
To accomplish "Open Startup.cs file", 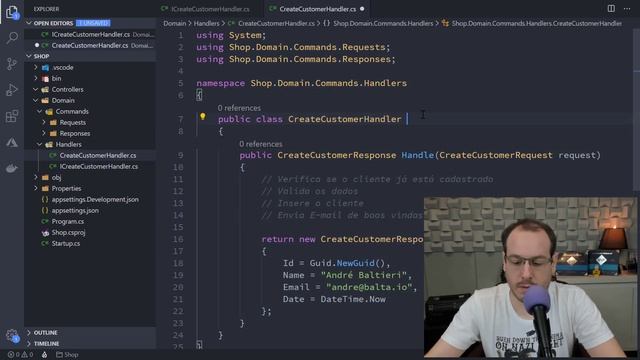I will (66, 244).
